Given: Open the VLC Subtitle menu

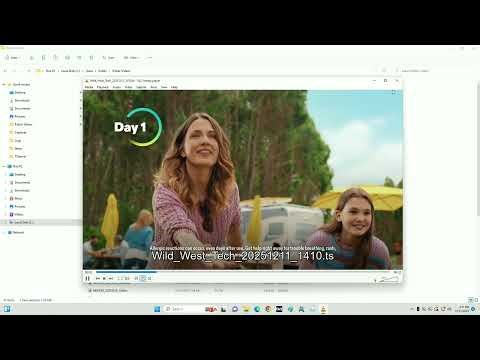Looking at the screenshot, I should (x=141, y=87).
